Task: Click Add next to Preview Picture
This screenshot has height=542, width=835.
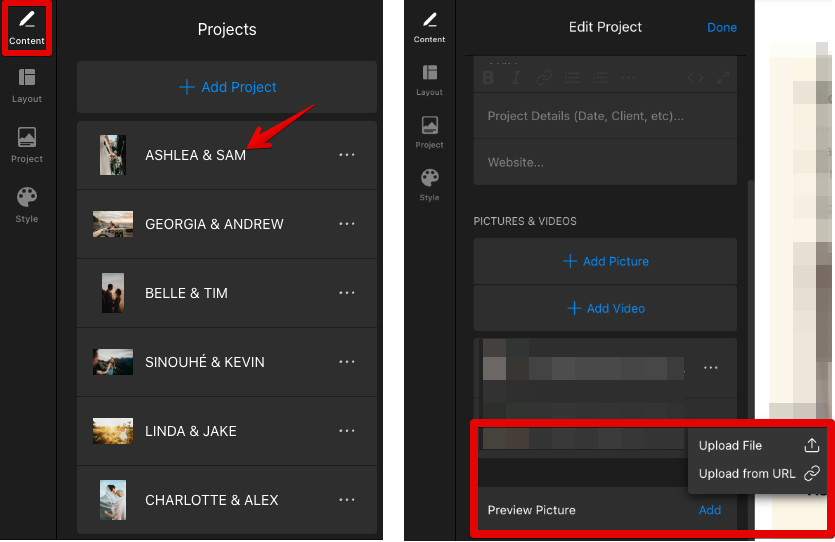Action: click(x=709, y=510)
